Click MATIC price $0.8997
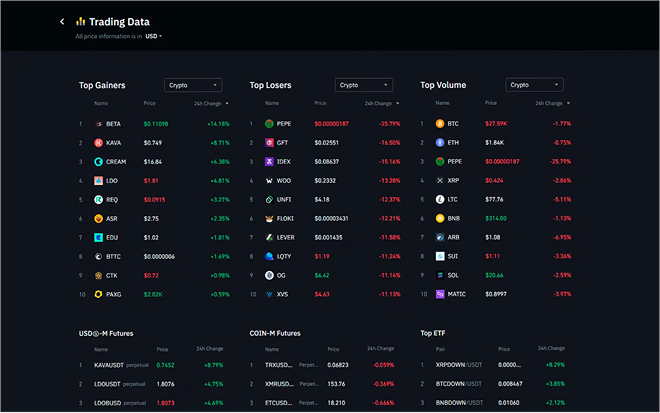This screenshot has height=413, width=660. [496, 294]
